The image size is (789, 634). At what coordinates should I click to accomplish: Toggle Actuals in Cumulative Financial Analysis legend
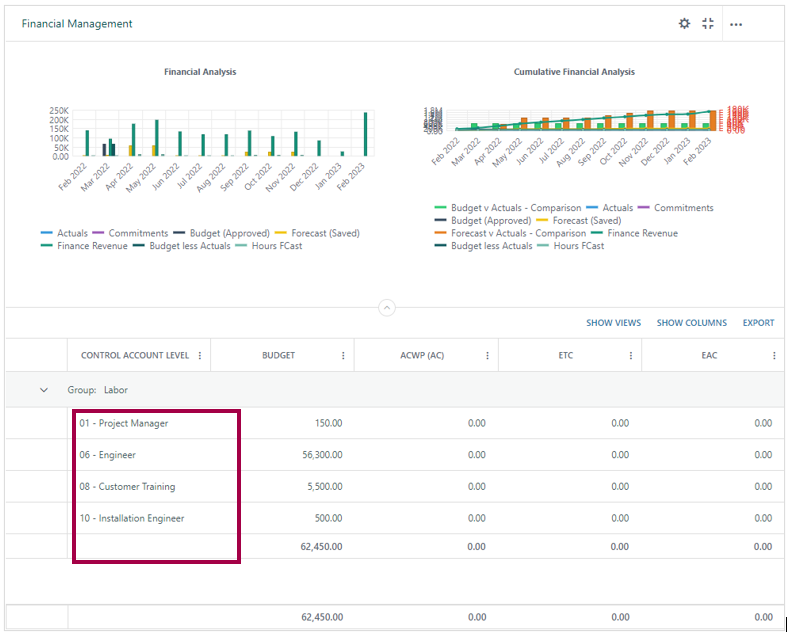click(x=609, y=208)
